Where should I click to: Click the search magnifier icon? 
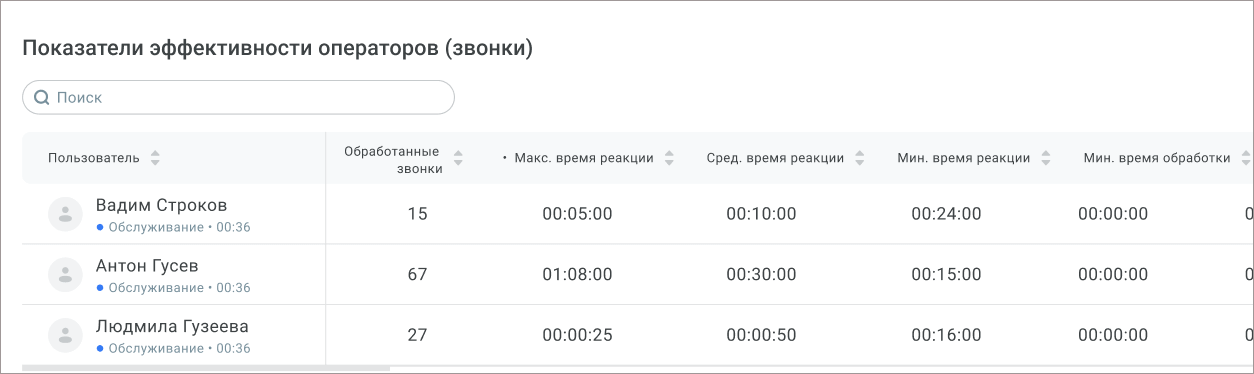coord(42,98)
